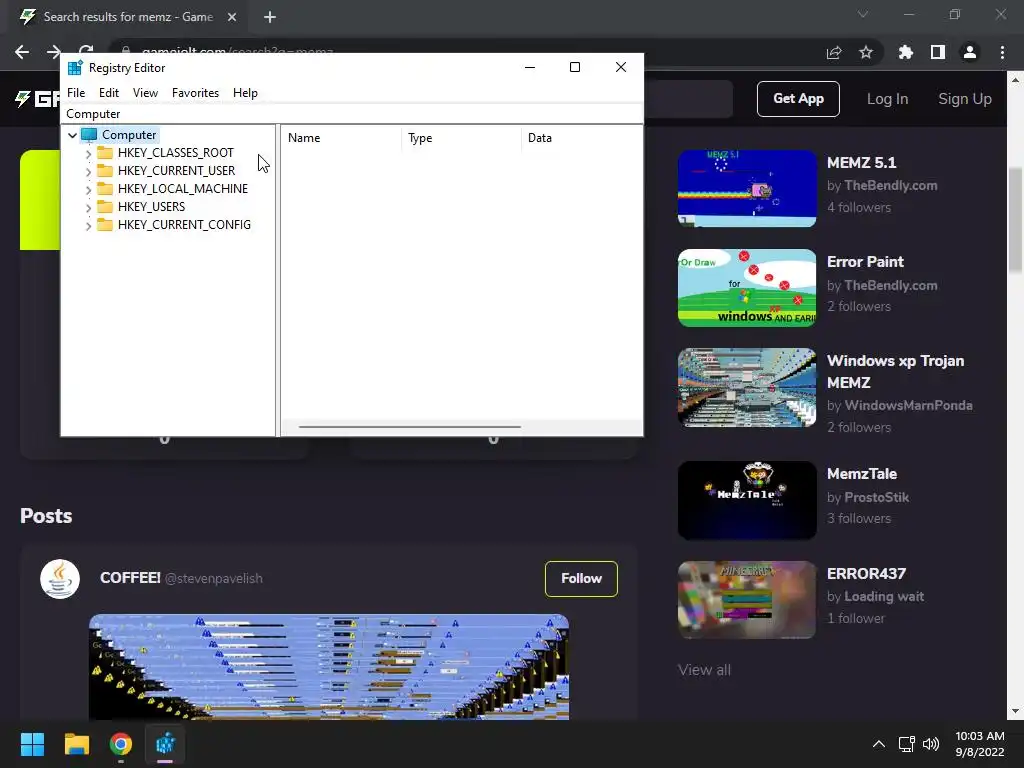
Task: Click the Registry Editor address bar
Action: (x=352, y=114)
